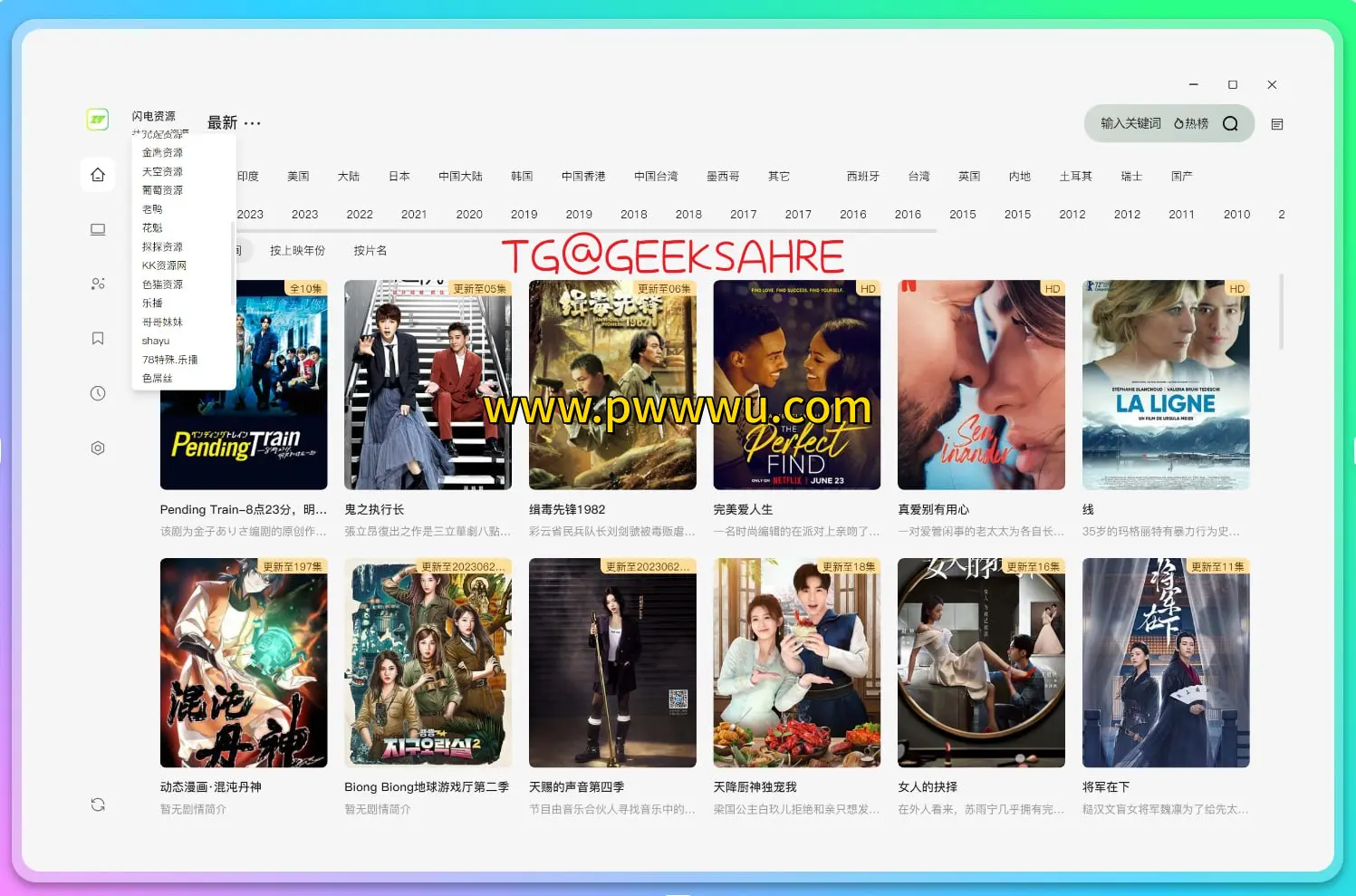The height and width of the screenshot is (896, 1356).
Task: Open settings via the gear icon
Action: click(97, 447)
